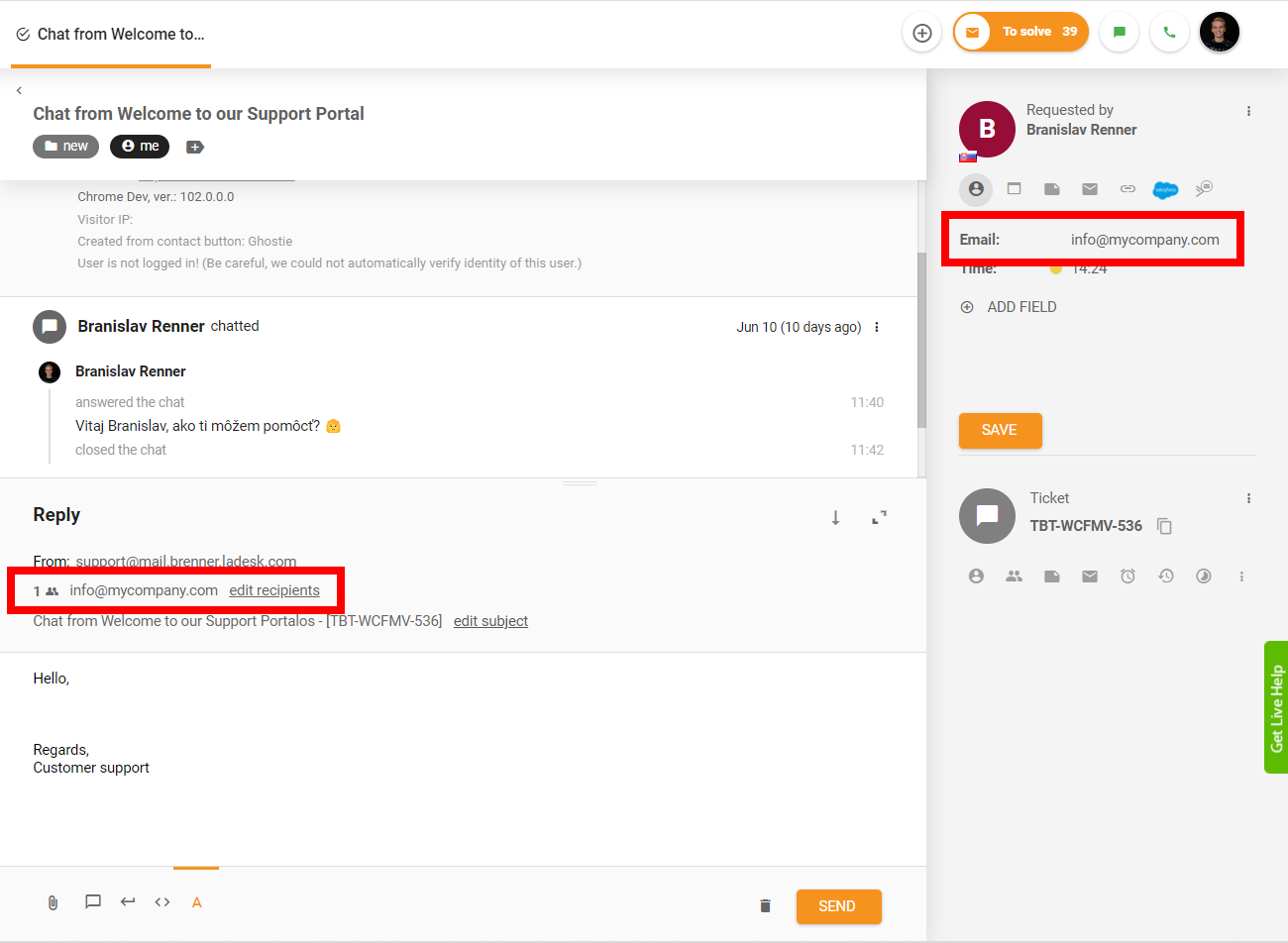Click the 'new' department tag
Viewport: 1288px width, 943px height.
[x=66, y=147]
